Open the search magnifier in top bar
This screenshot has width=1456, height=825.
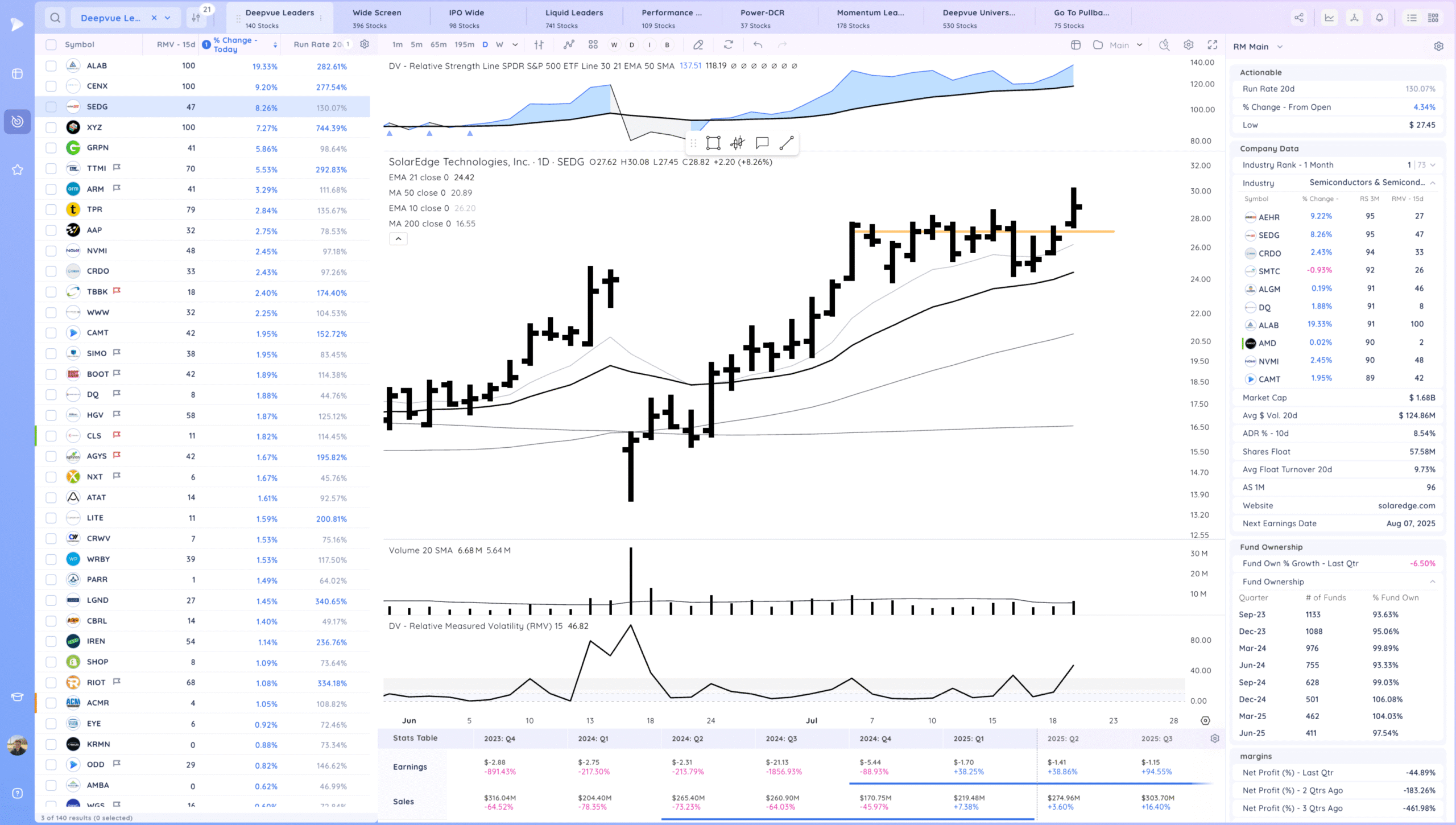pos(55,18)
